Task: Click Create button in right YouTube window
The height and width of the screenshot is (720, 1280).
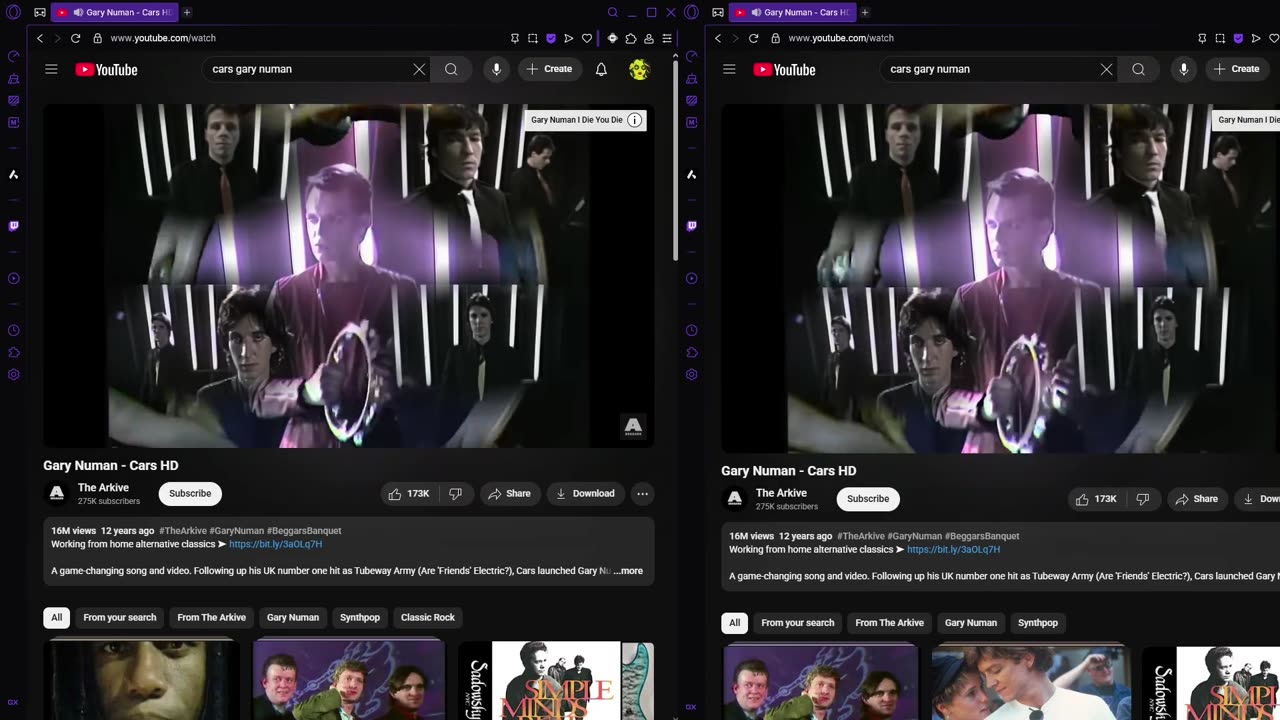Action: click(1237, 69)
